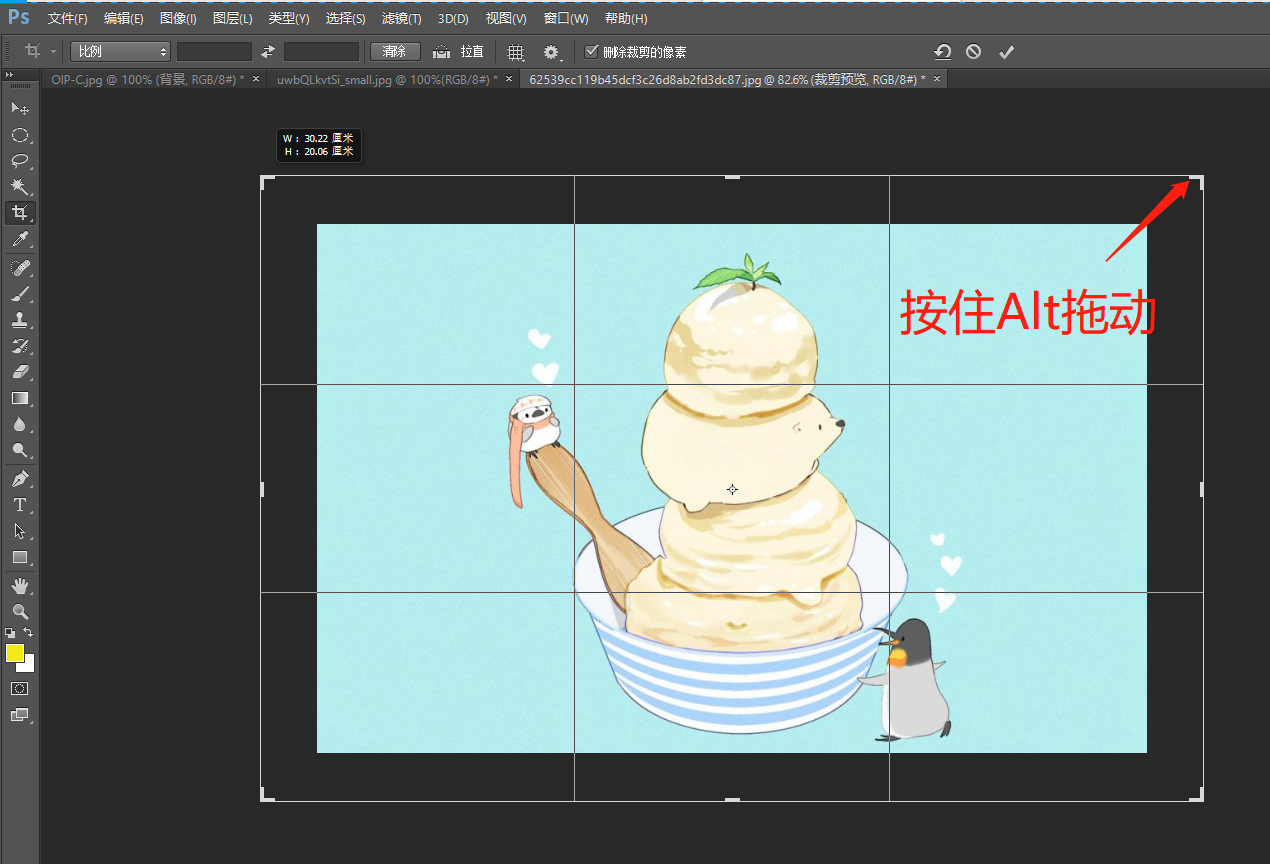Open the 图像(I) menu
Screen dimensions: 1270x864
pyautogui.click(x=178, y=19)
